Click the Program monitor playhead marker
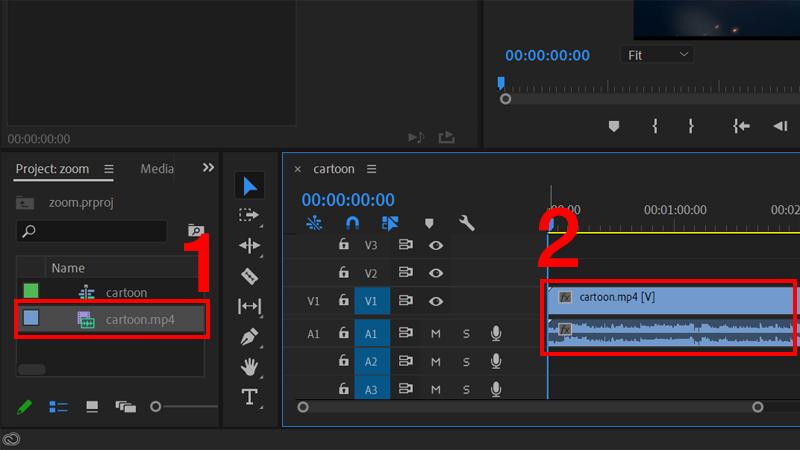 [501, 83]
